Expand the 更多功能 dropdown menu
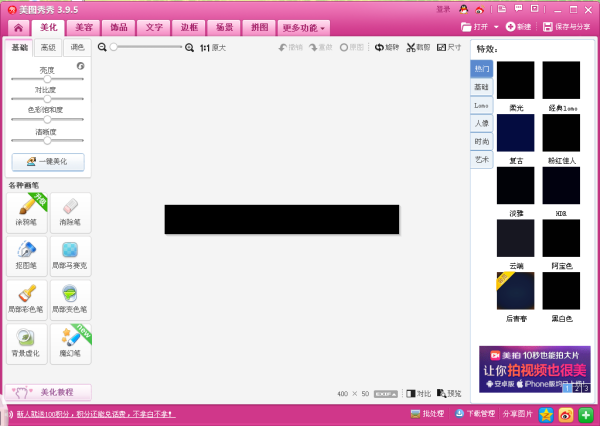This screenshot has height=426, width=600. coord(303,27)
